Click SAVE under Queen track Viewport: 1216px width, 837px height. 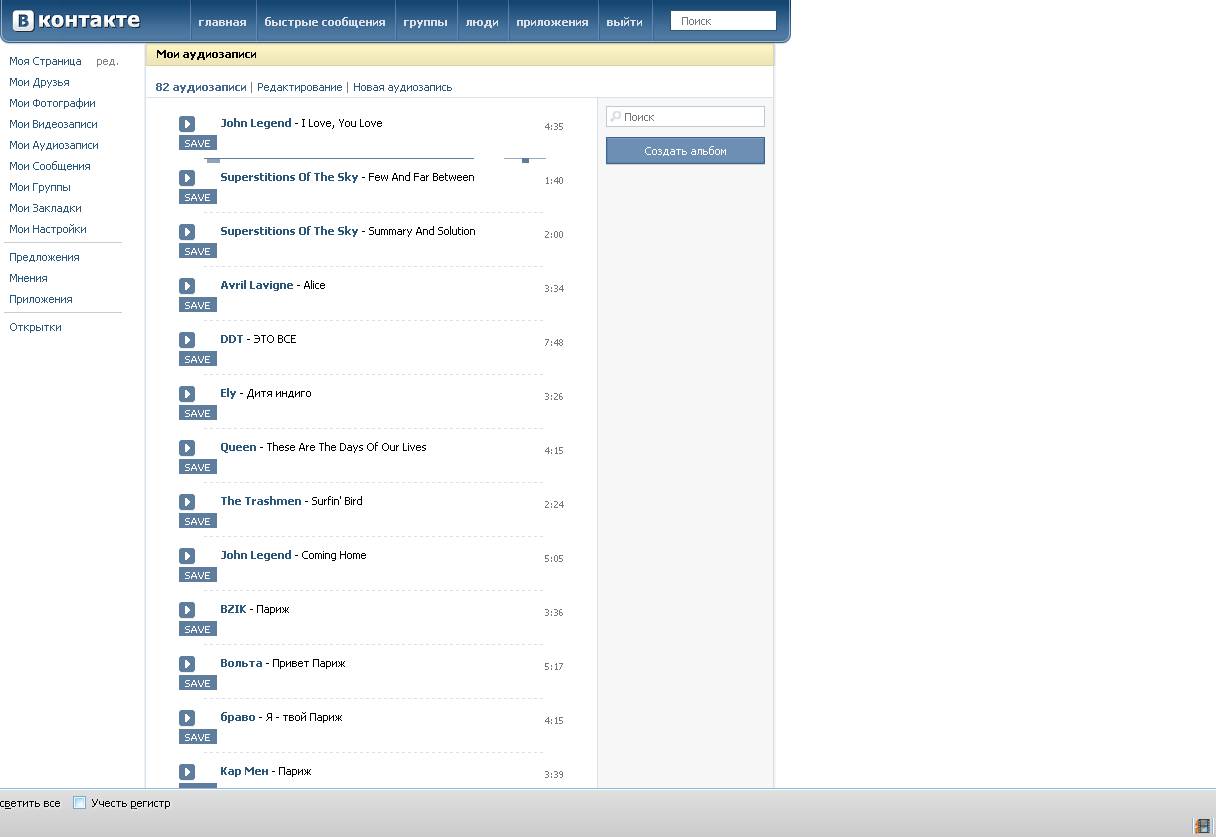198,467
